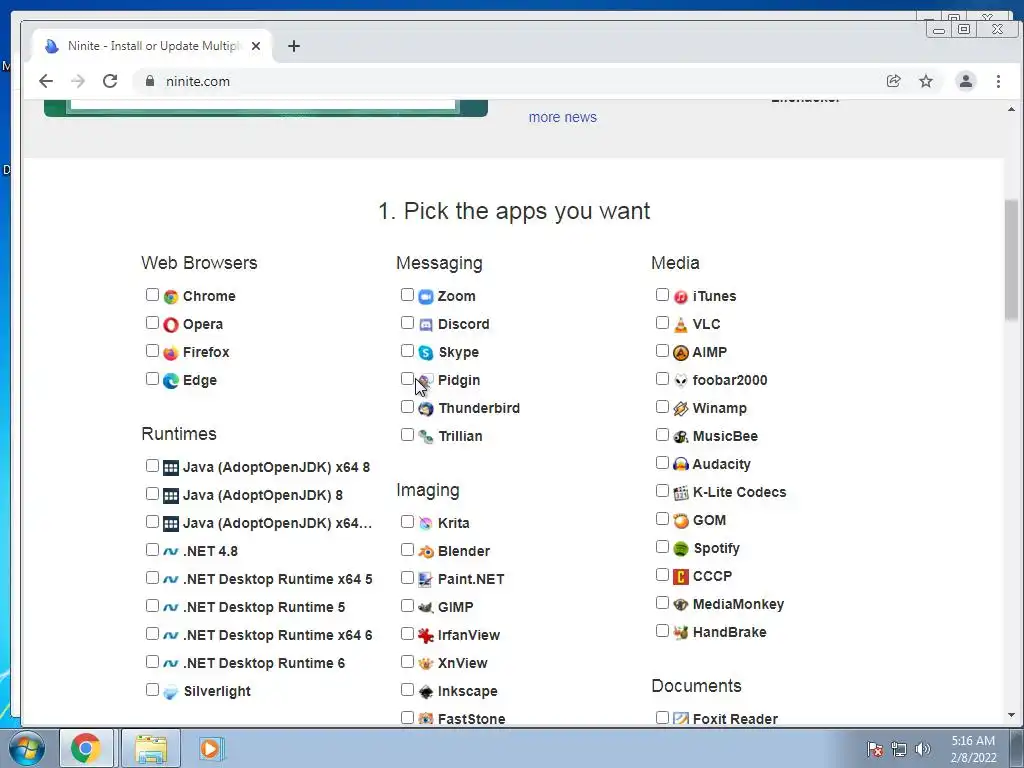
Task: Enable the Pidgin checkbox
Action: coord(408,379)
